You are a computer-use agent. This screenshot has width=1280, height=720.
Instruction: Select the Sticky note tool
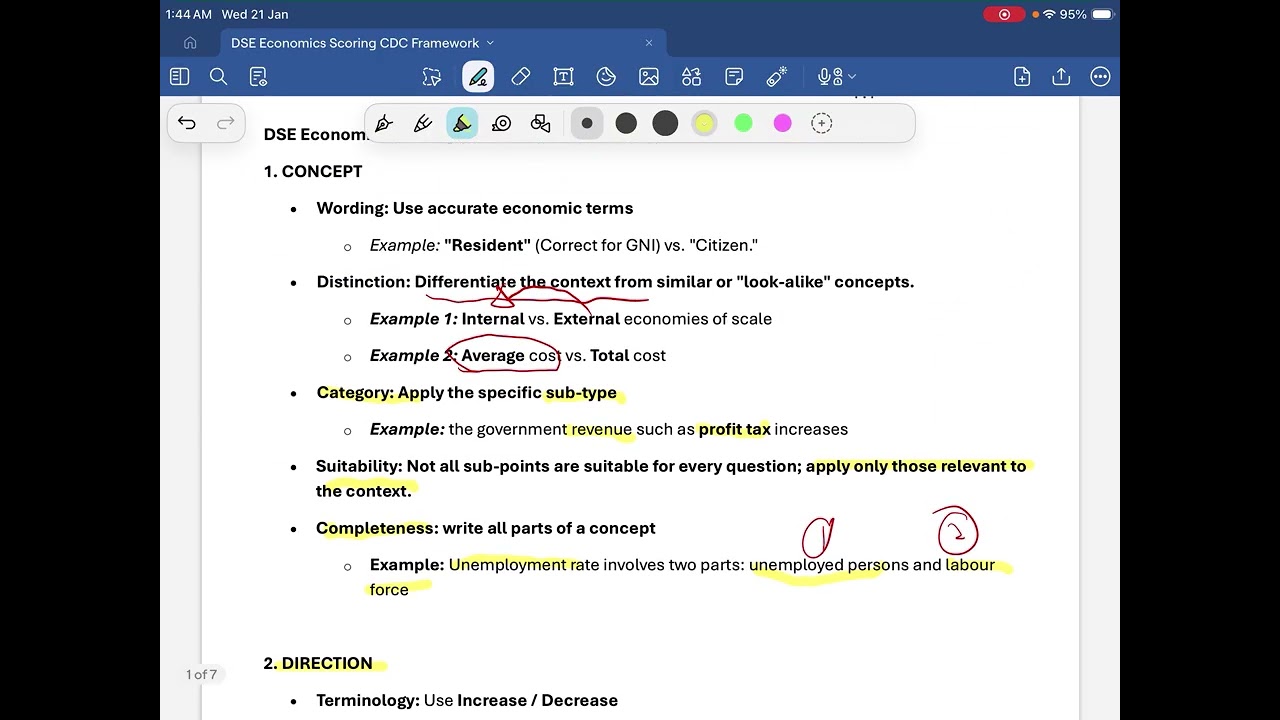pos(734,76)
